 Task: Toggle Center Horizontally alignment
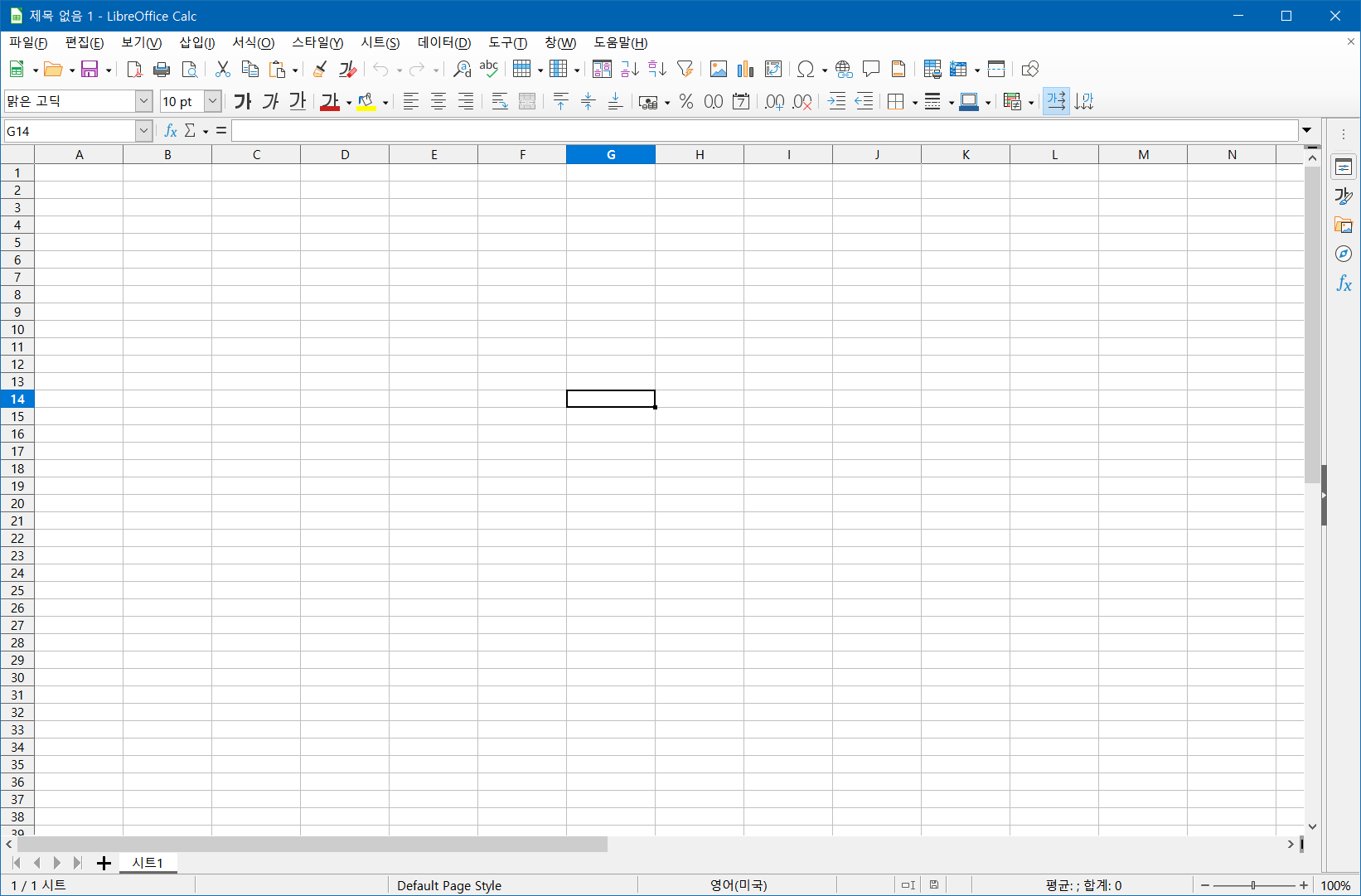[438, 101]
